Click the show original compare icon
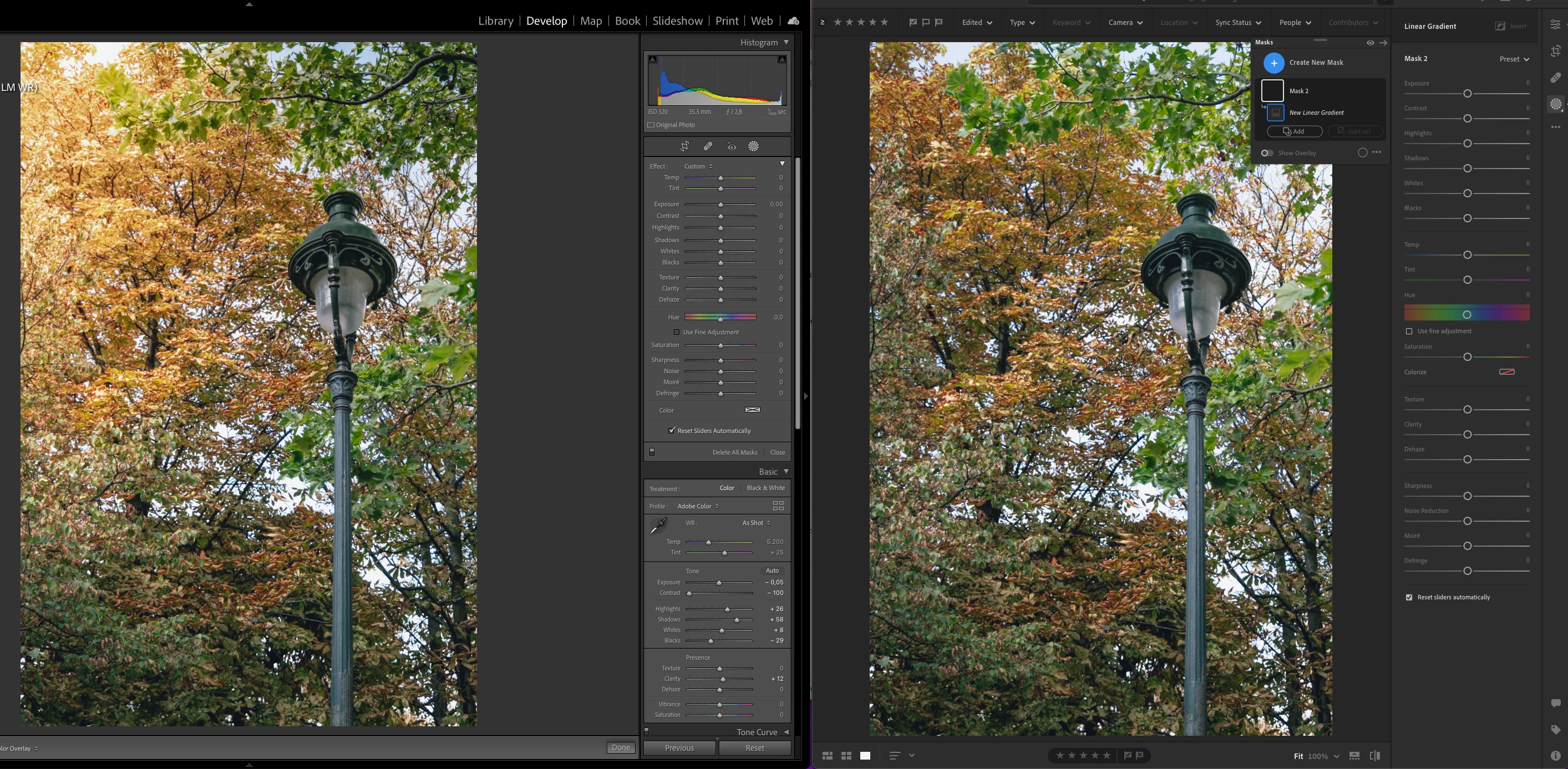The image size is (1568, 769). click(1374, 756)
